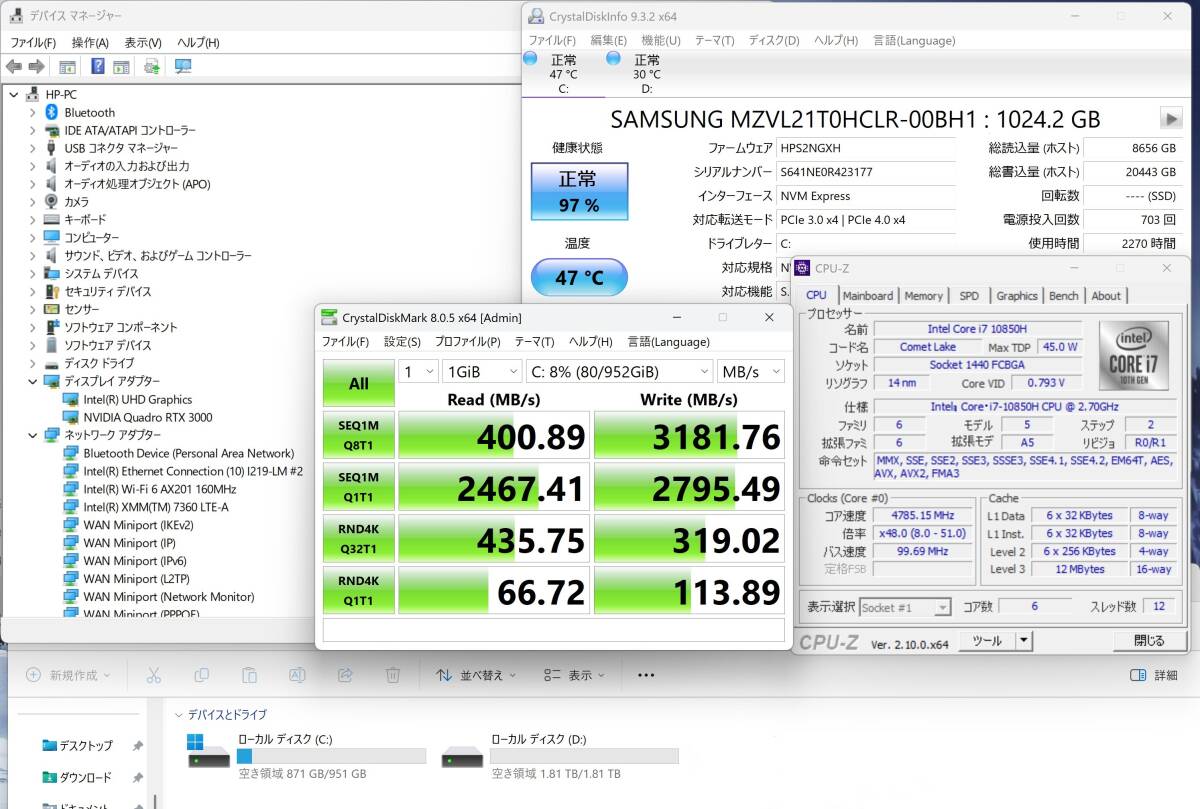Switch to the Graphics tab in CPU-Z
Image resolution: width=1200 pixels, height=809 pixels.
pos(1016,295)
